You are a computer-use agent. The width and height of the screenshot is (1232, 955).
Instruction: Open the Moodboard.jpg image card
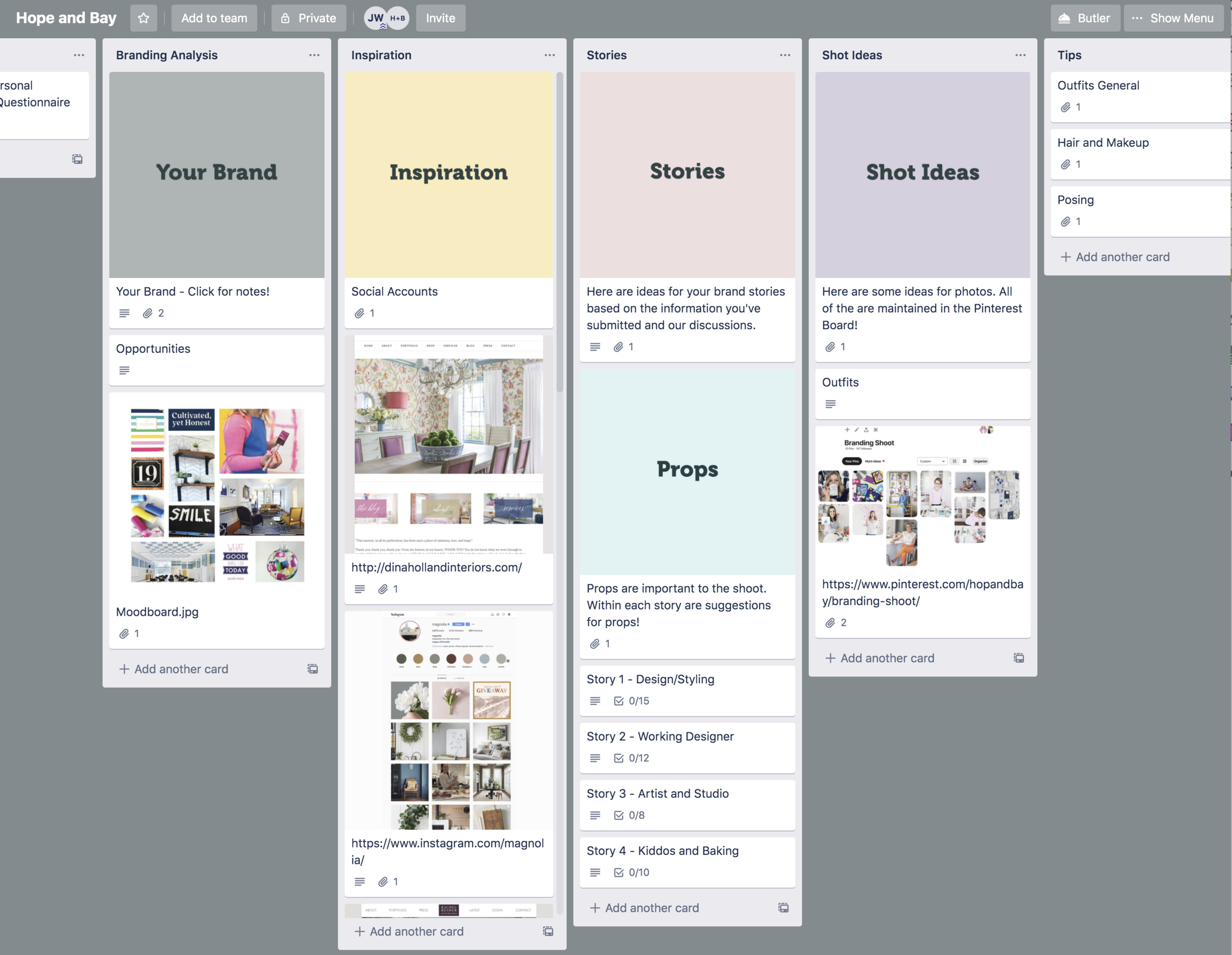(217, 496)
